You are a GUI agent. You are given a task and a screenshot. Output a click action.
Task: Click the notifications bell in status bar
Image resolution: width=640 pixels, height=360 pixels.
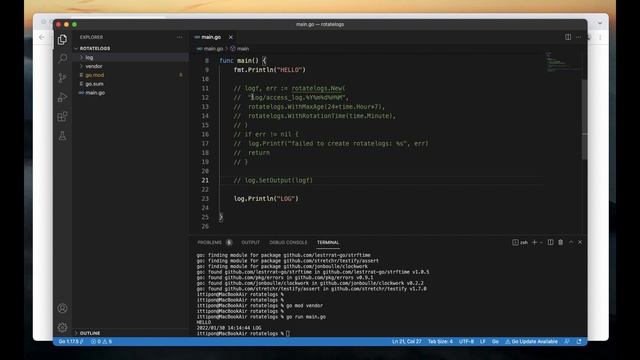[579, 342]
